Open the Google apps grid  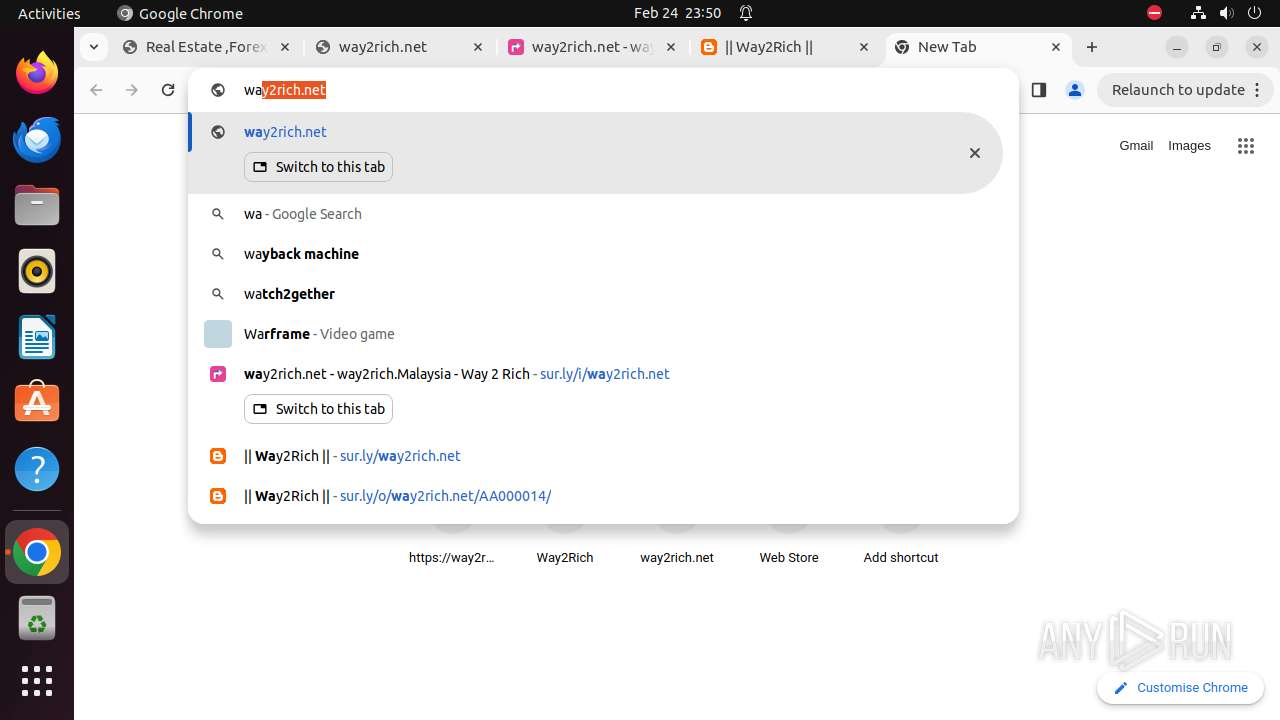1245,146
